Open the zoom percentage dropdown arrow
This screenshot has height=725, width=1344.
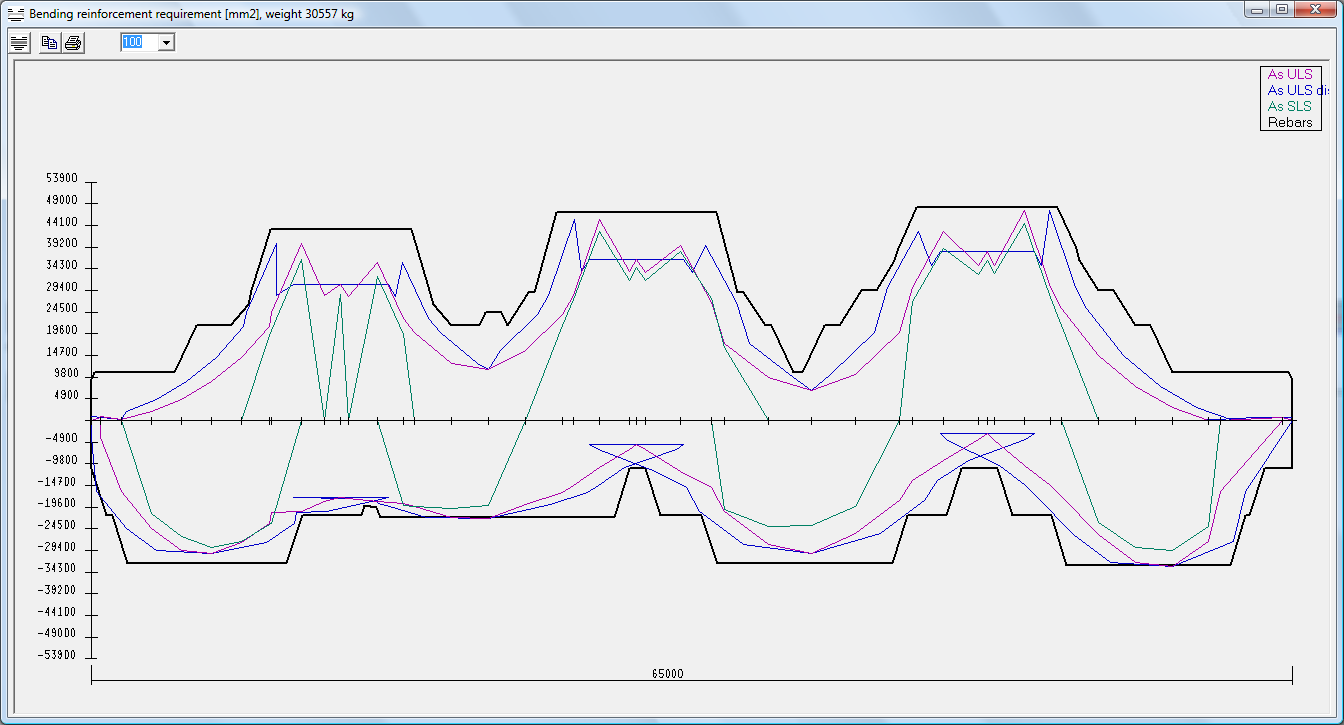point(166,42)
